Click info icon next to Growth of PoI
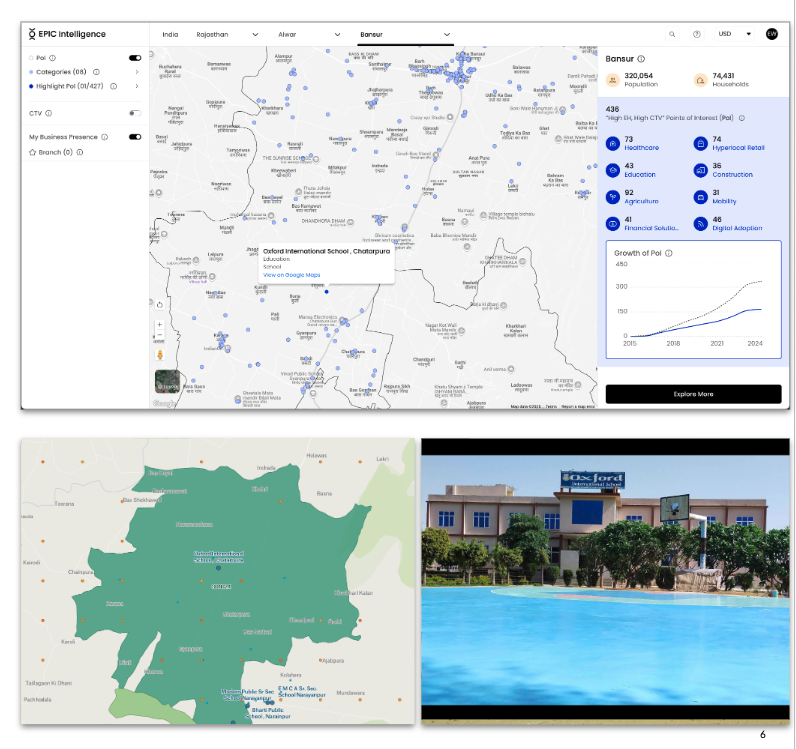 pos(669,253)
